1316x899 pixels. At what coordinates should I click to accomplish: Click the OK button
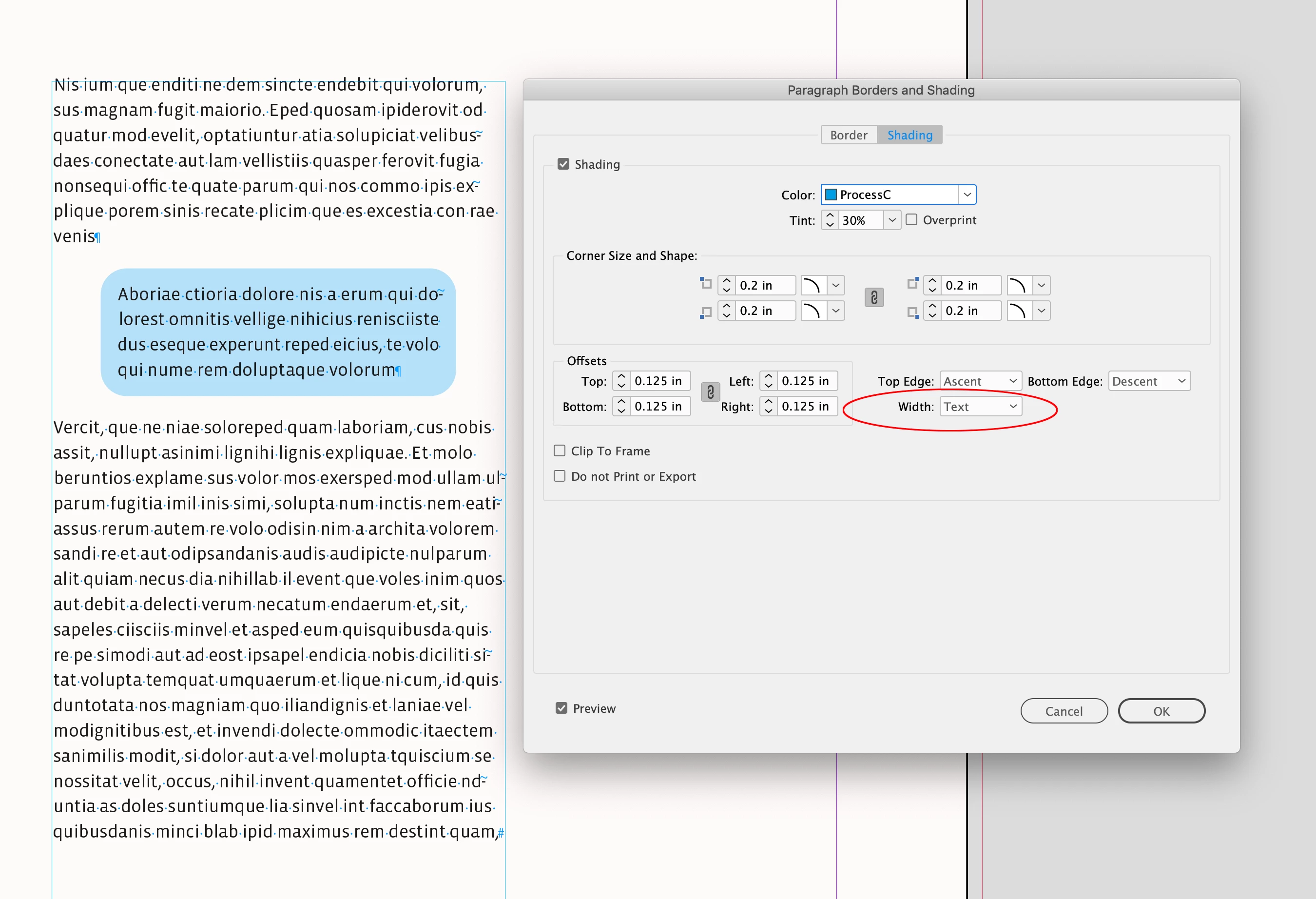click(x=1161, y=711)
